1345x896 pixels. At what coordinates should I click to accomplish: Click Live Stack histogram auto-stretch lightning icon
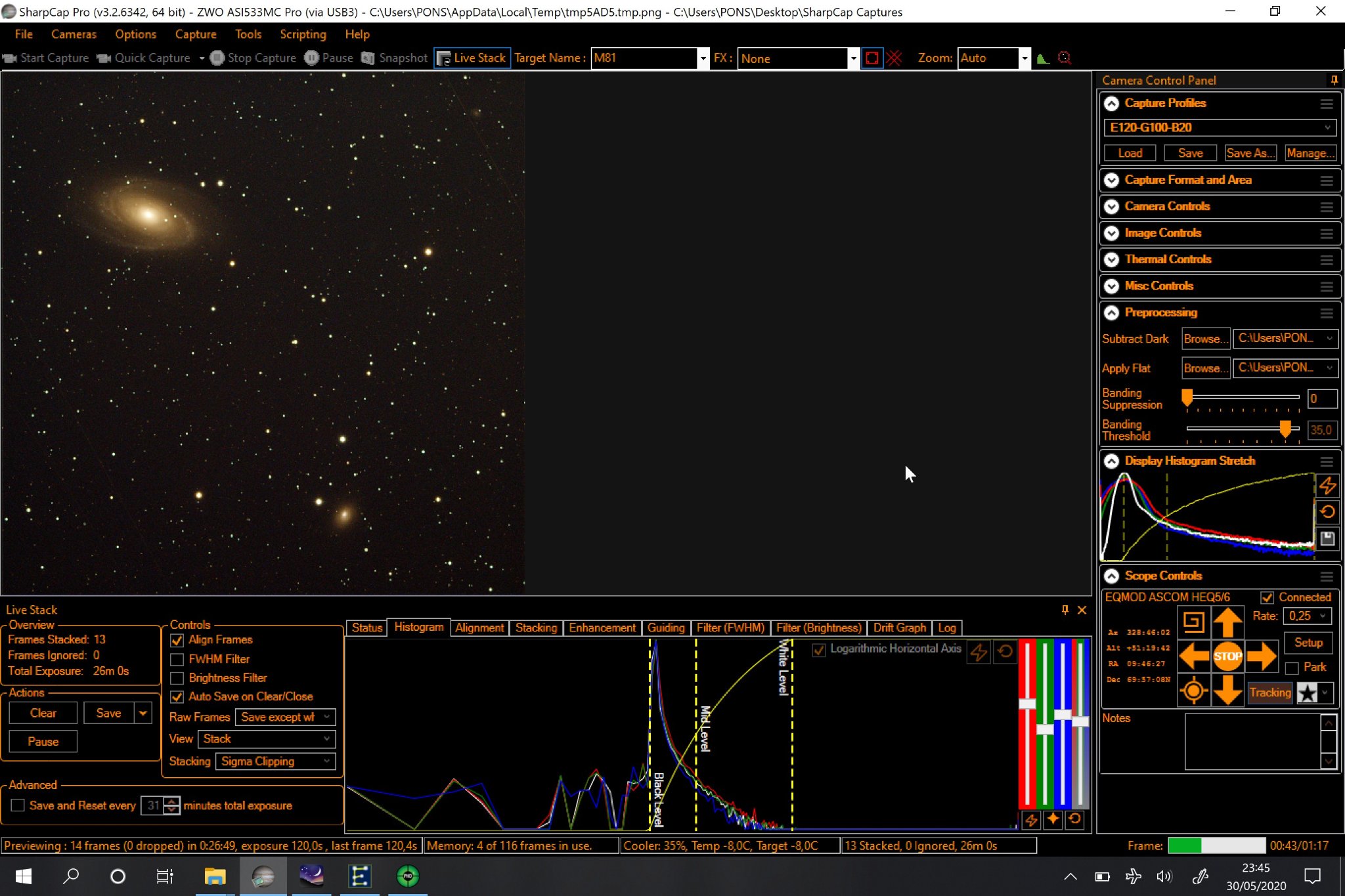[979, 652]
